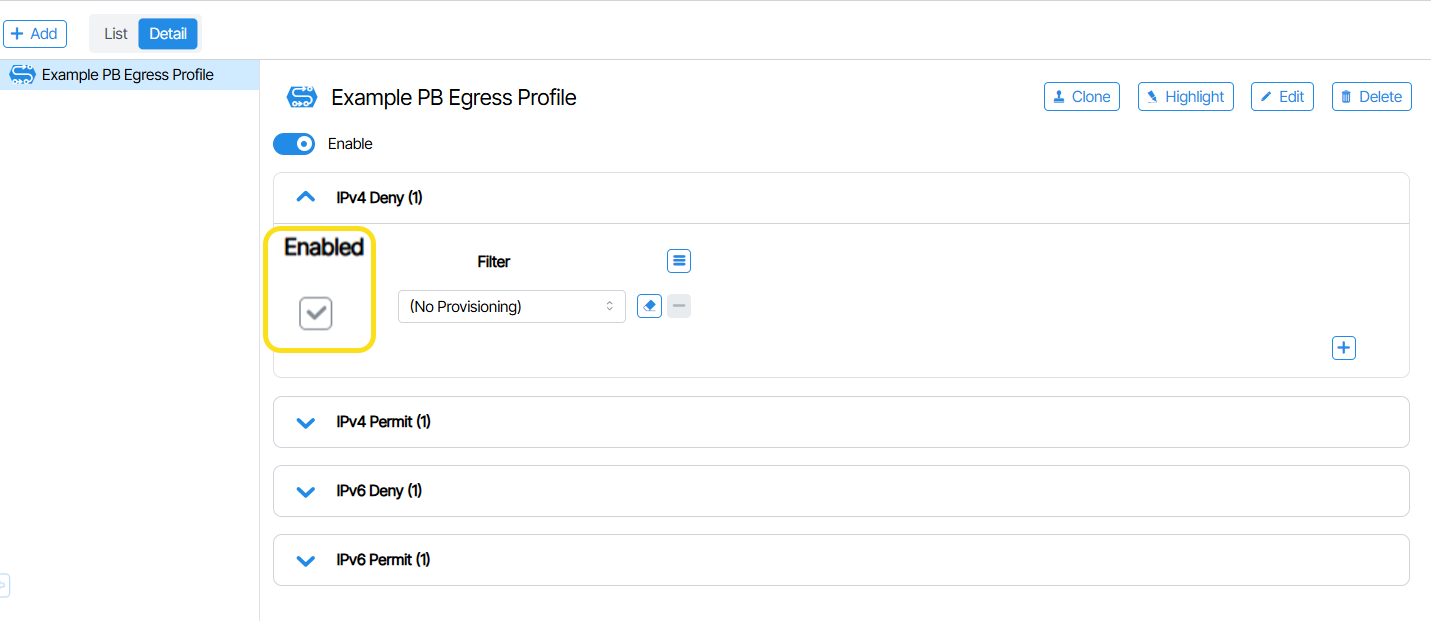Collapse the IPv4 Deny section
The width and height of the screenshot is (1431, 621).
(x=306, y=198)
